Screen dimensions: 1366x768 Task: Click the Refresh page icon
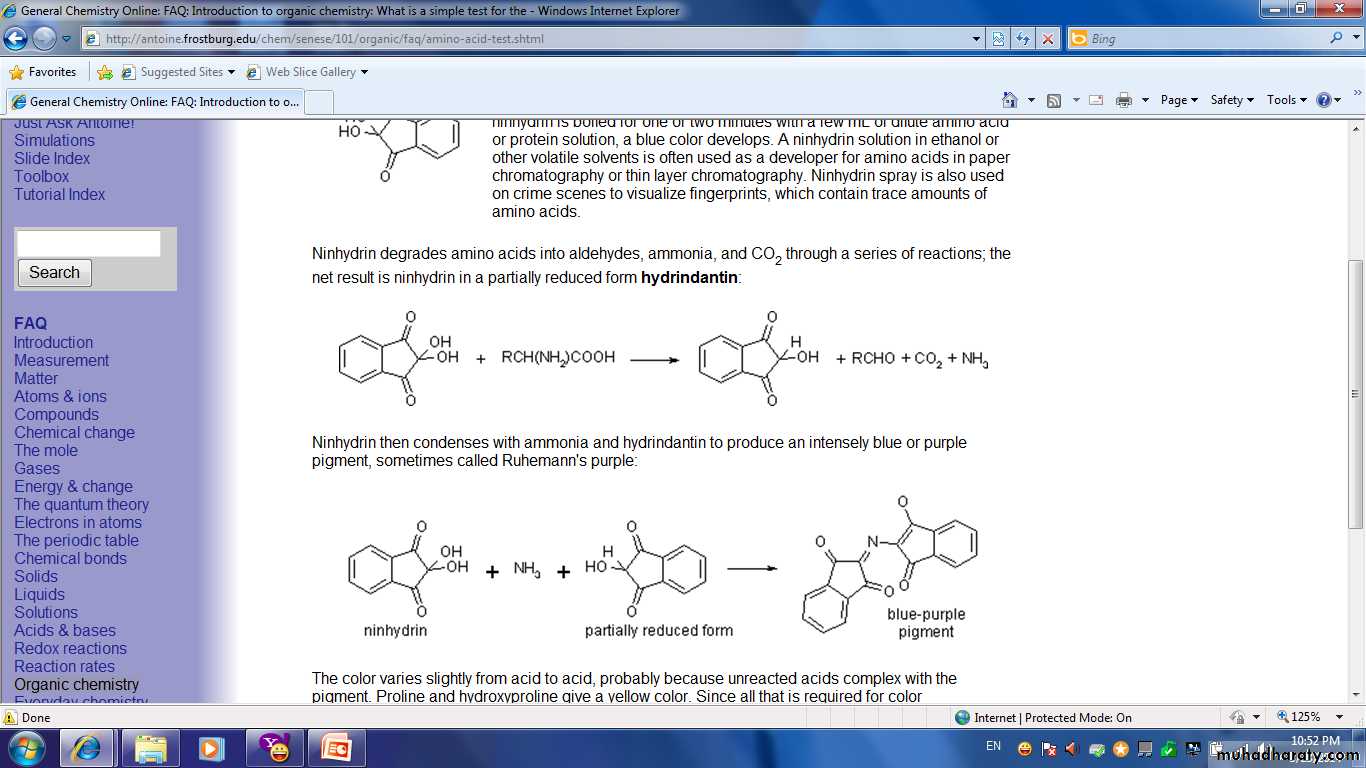[1022, 39]
